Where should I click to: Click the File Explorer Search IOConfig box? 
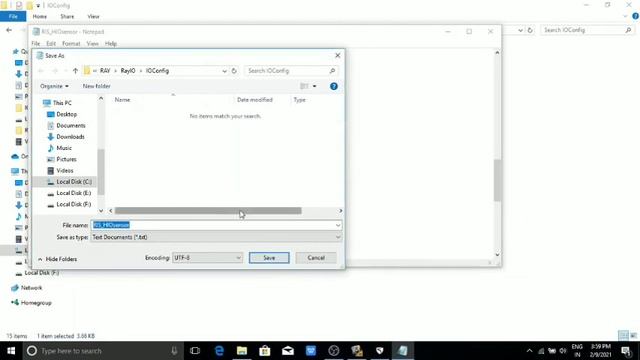[587, 30]
